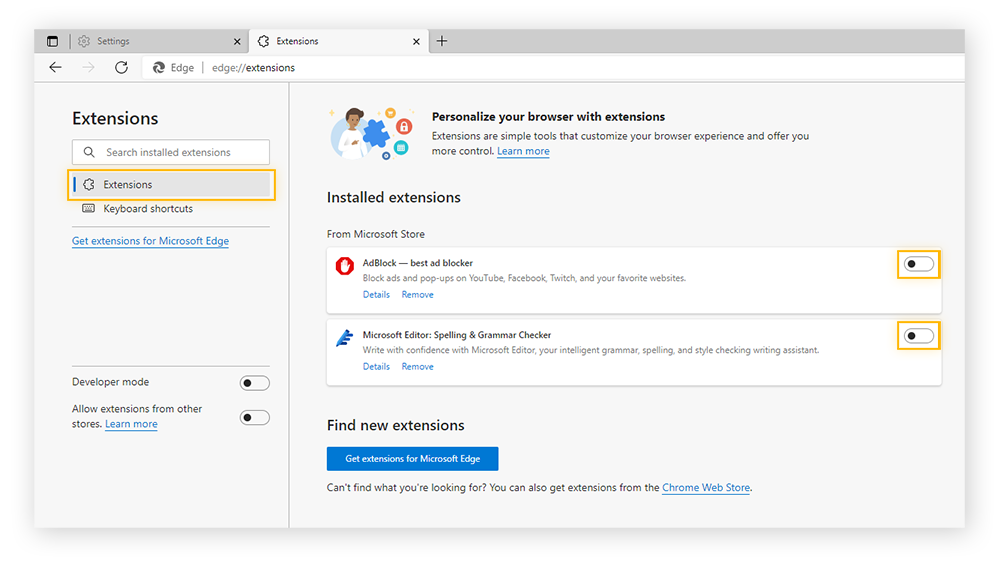Screen dimensions: 1000x563
Task: Open Details for Microsoft Editor
Action: tap(376, 367)
